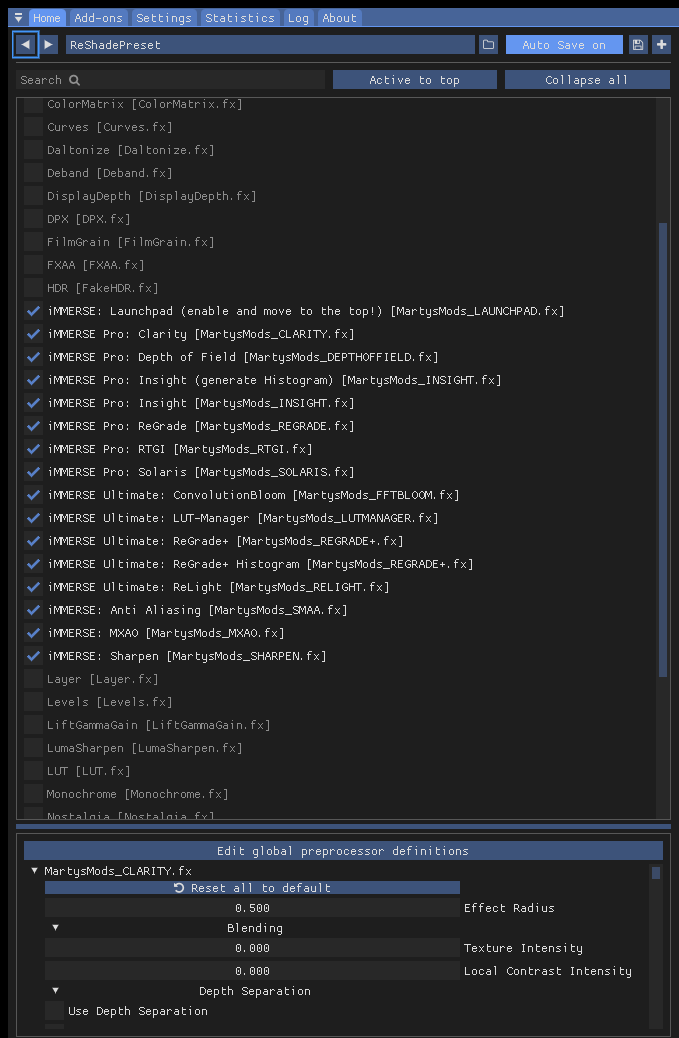
Task: Uncheck Insight (generate Histogram) effect
Action: [33, 380]
